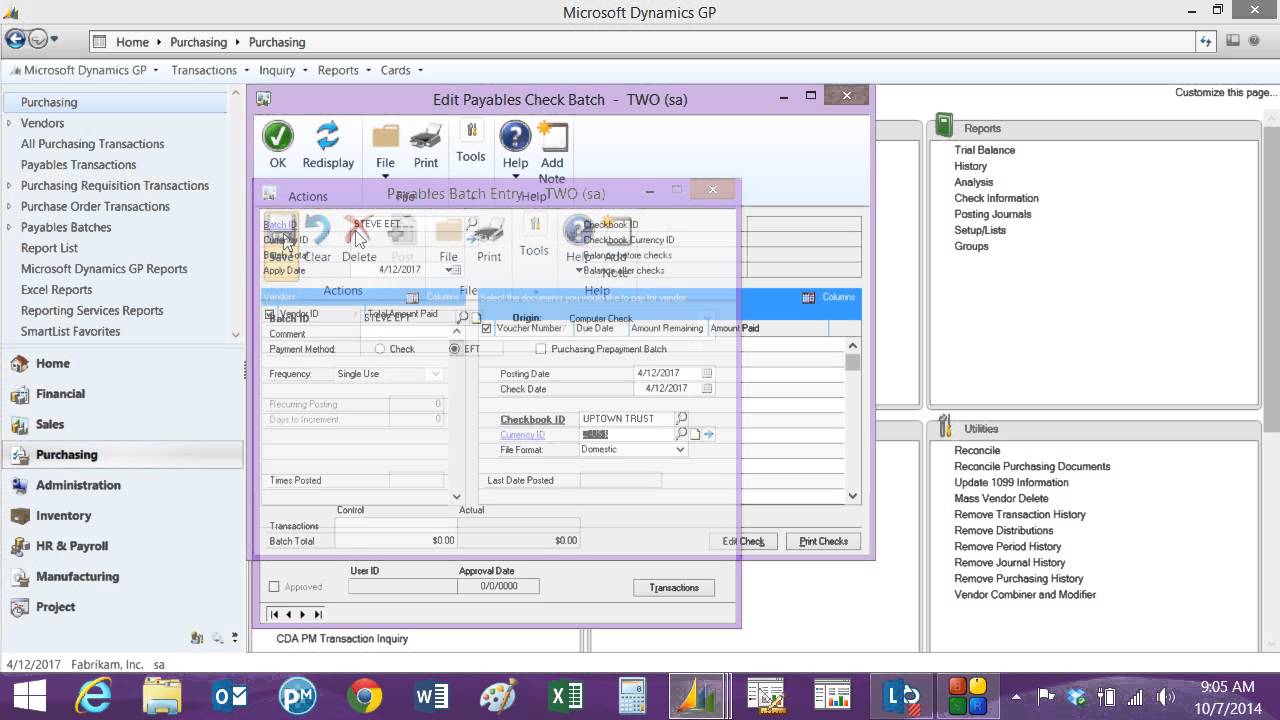This screenshot has width=1280, height=720.
Task: Click CDA PM Transaction Inquiry text
Action: click(342, 638)
